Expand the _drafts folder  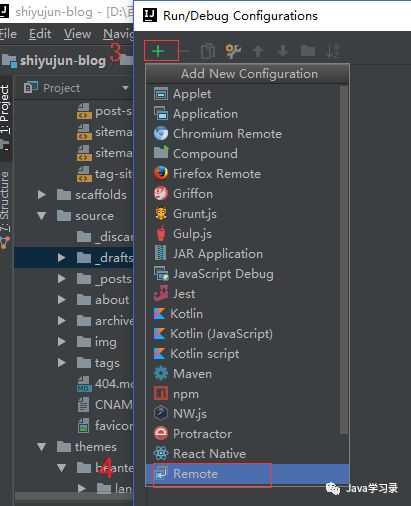(x=62, y=257)
